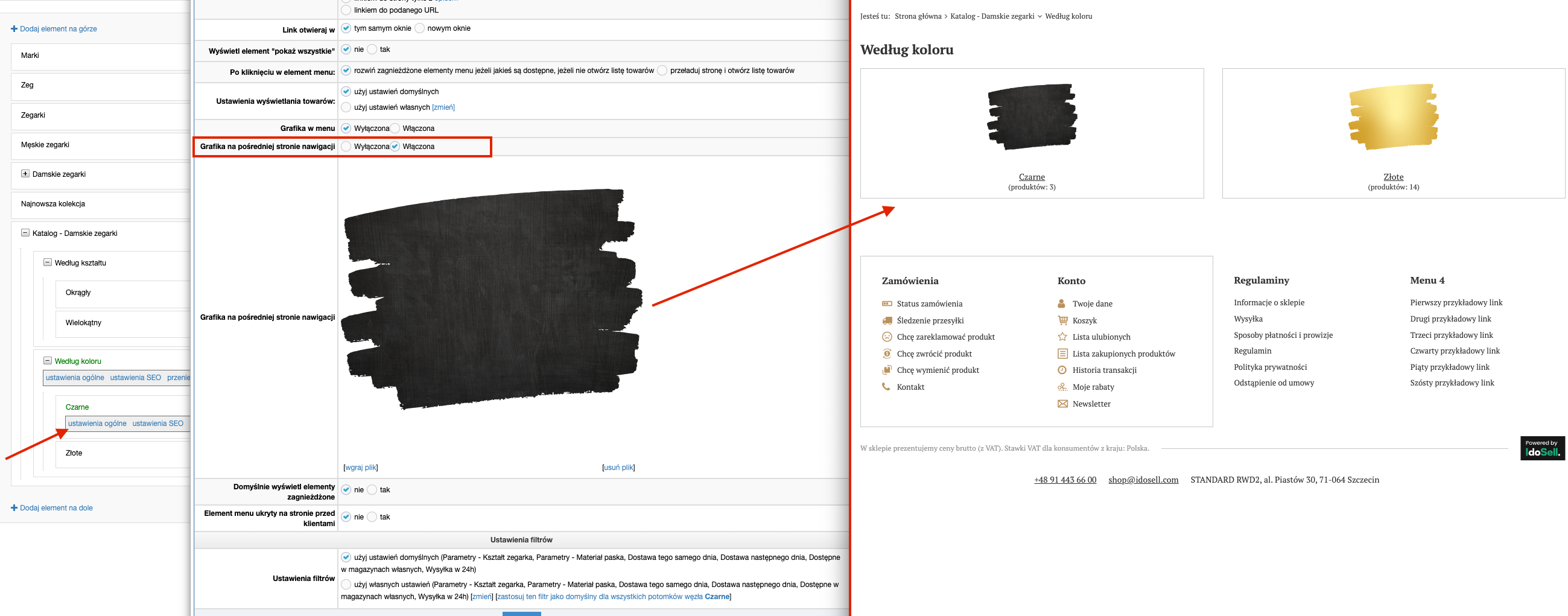Image resolution: width=1568 pixels, height=616 pixels.
Task: Click the Twoje dane user icon
Action: 1062,303
